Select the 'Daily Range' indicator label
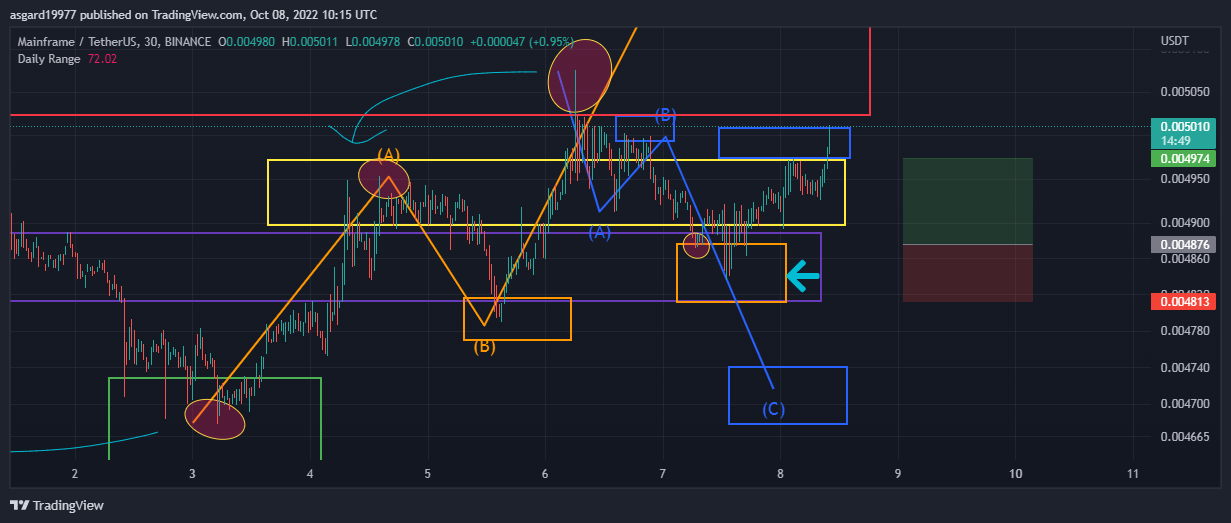Screen dimensions: 1231x523 click(x=51, y=59)
